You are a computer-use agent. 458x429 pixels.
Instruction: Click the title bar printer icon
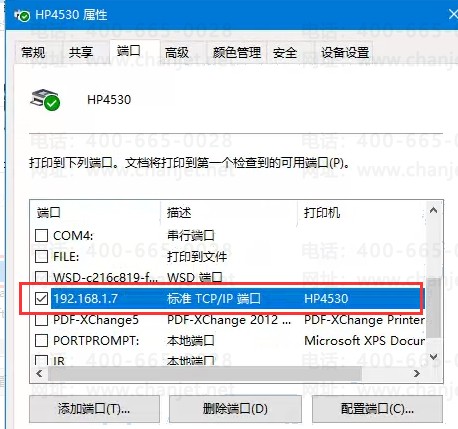(x=22, y=15)
